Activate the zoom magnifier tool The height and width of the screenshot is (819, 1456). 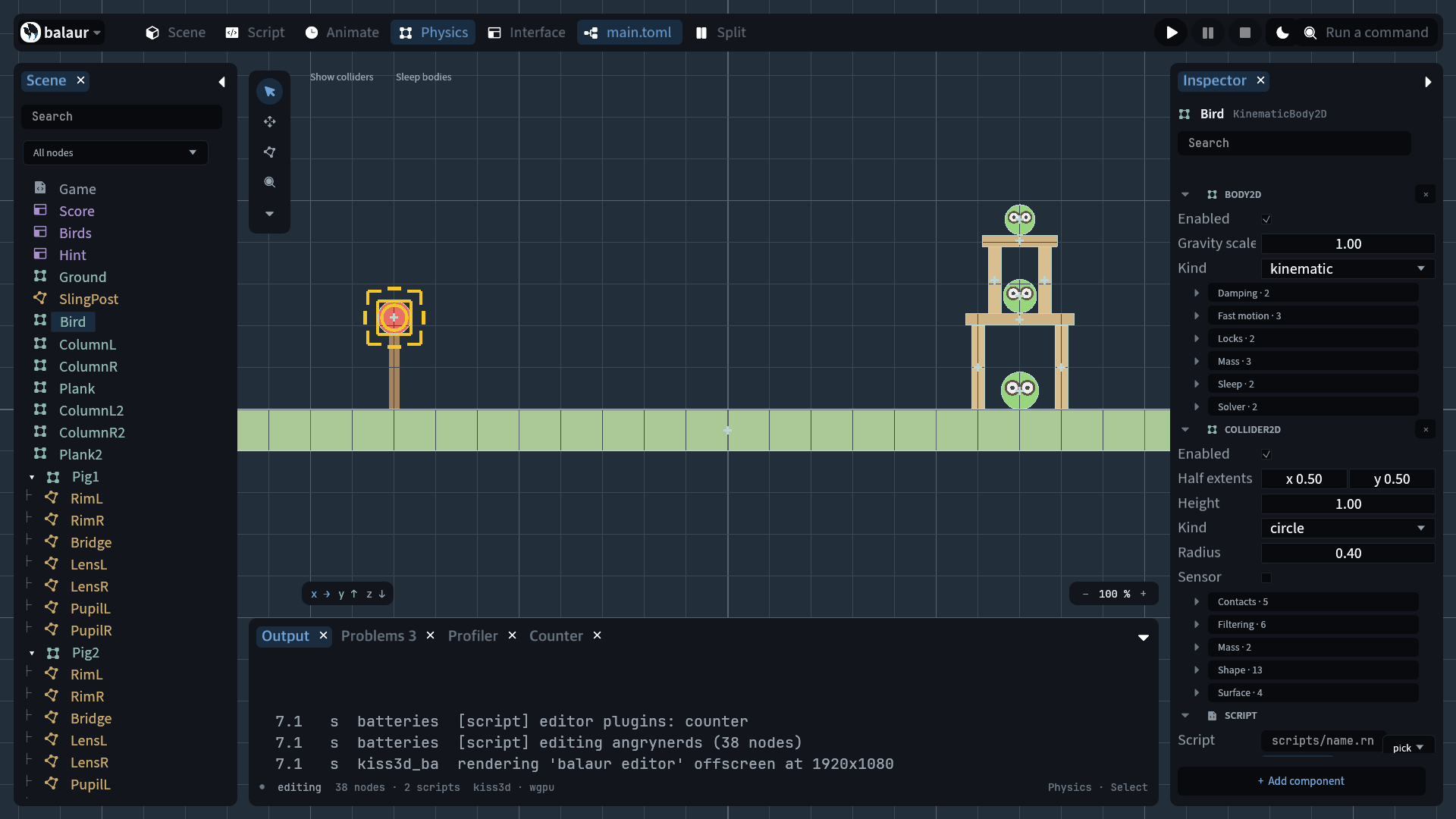click(x=269, y=183)
